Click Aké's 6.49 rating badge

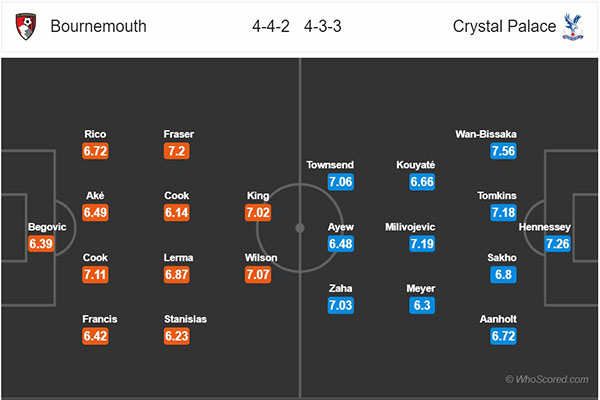95,212
